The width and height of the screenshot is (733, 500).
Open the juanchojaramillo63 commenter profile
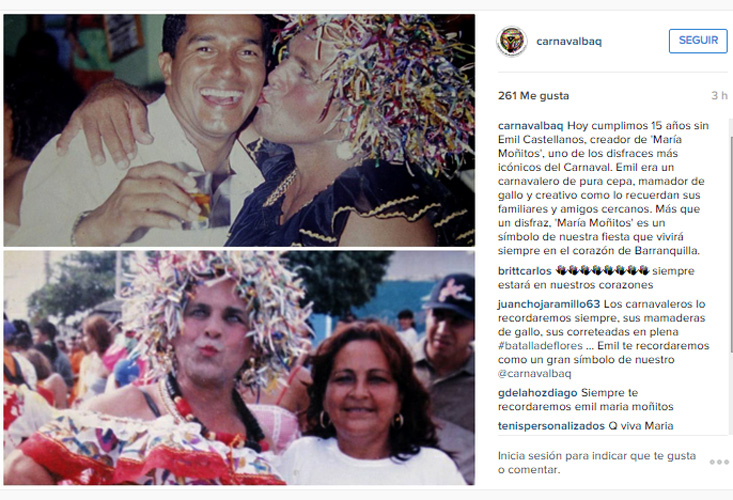click(549, 304)
